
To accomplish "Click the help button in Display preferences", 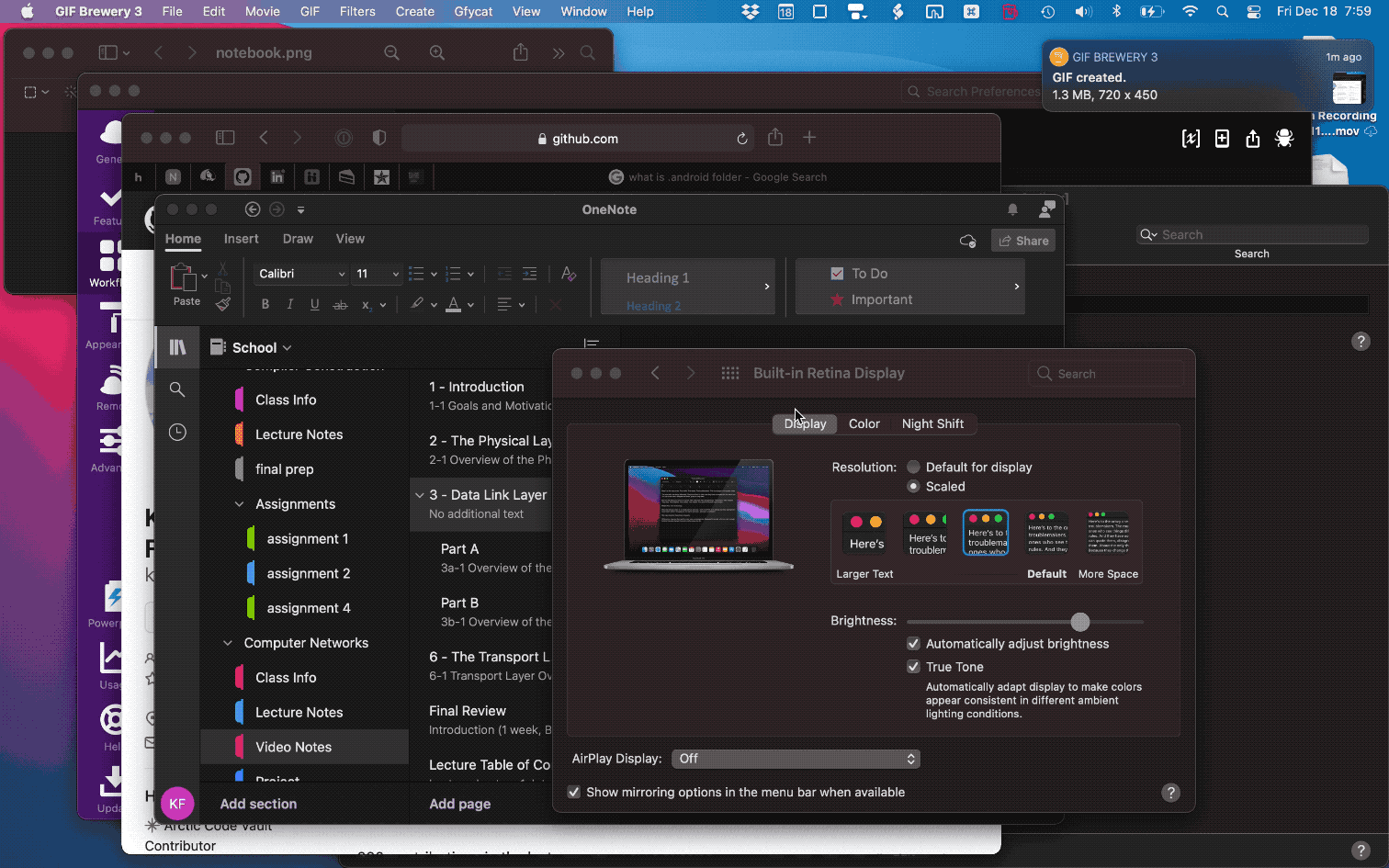I will click(1170, 793).
